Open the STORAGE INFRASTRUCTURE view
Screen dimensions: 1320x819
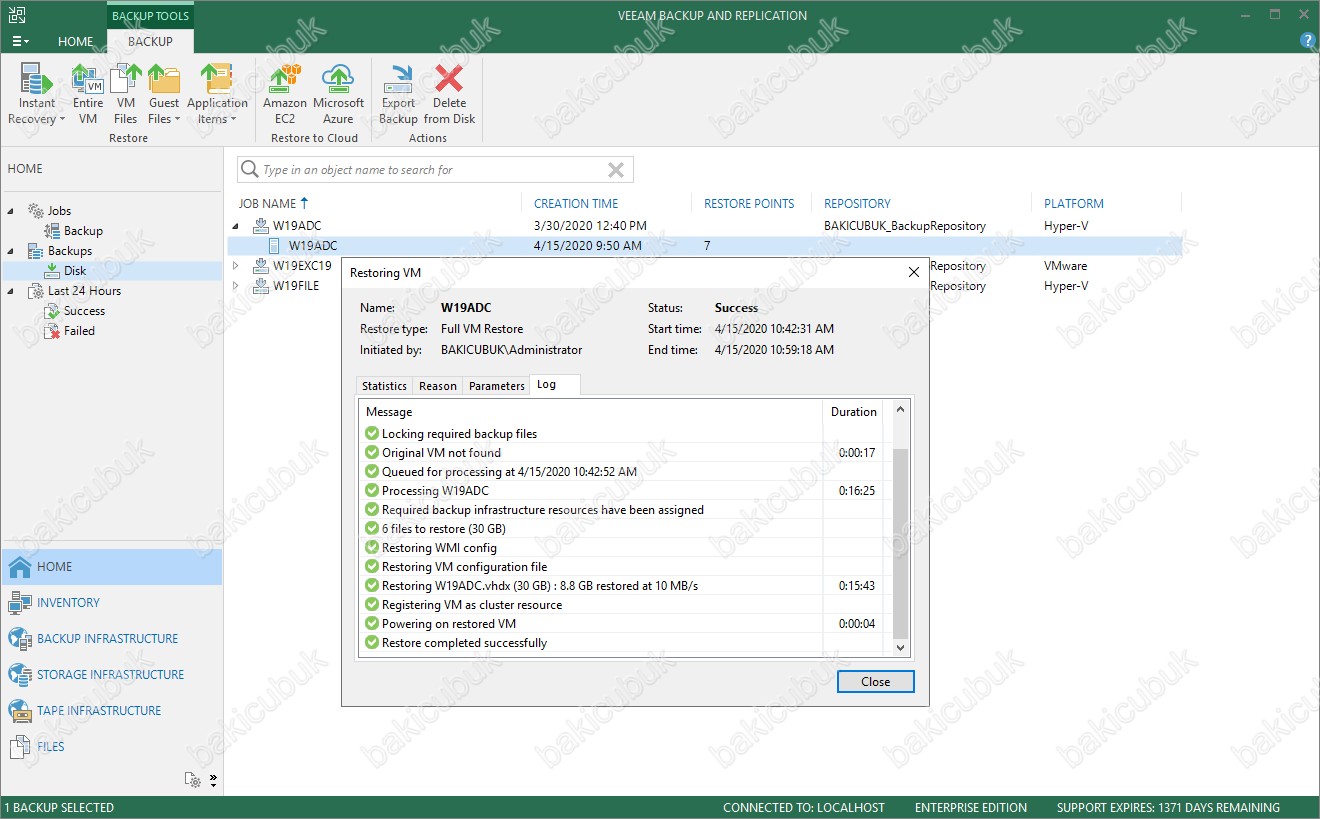point(111,675)
